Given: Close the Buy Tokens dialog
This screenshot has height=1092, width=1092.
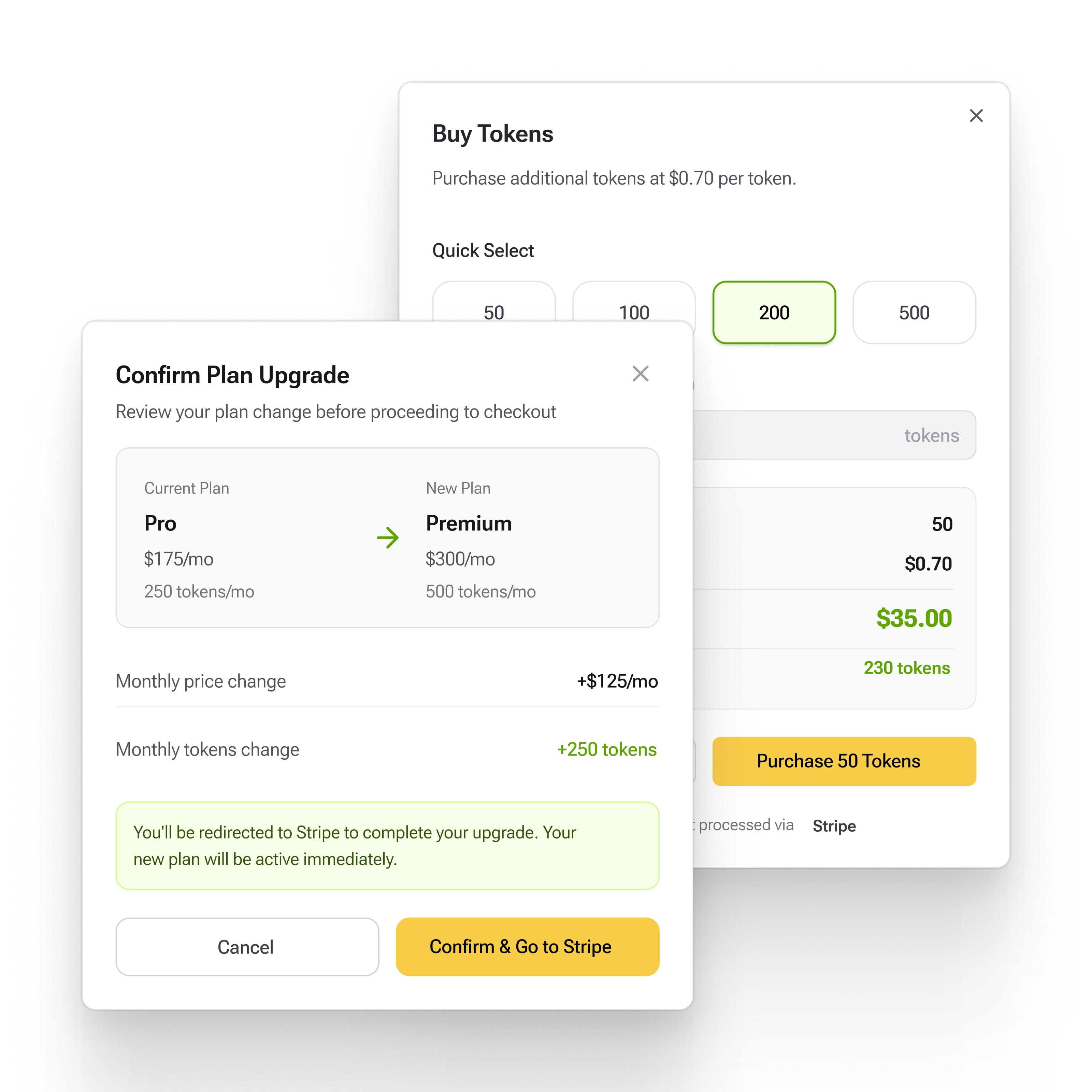Looking at the screenshot, I should (x=976, y=116).
